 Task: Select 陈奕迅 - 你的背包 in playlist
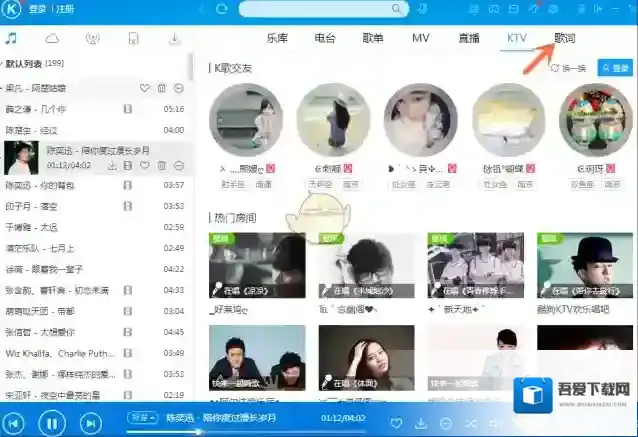click(x=96, y=185)
